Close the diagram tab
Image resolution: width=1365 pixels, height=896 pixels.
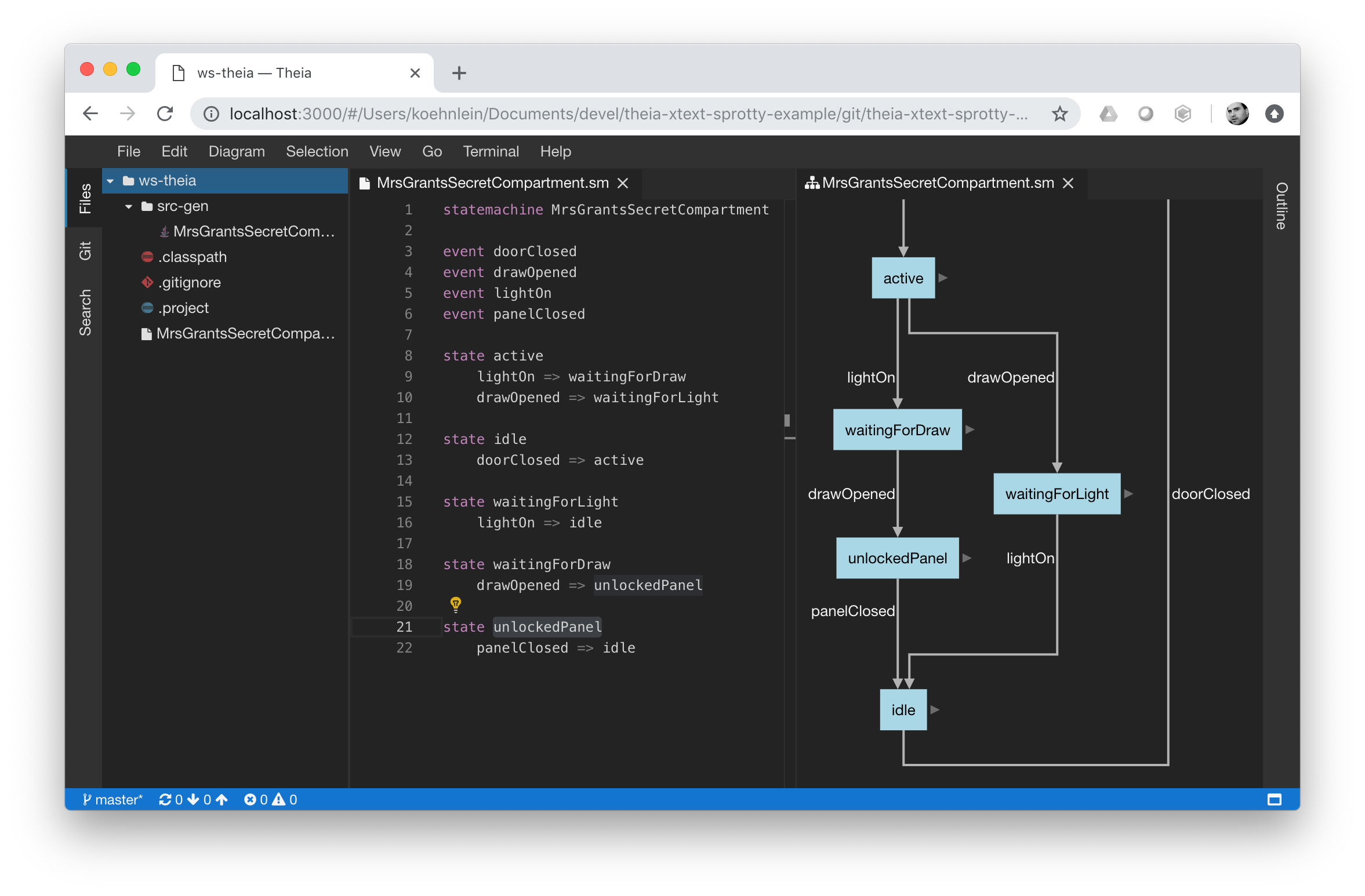tap(1068, 183)
